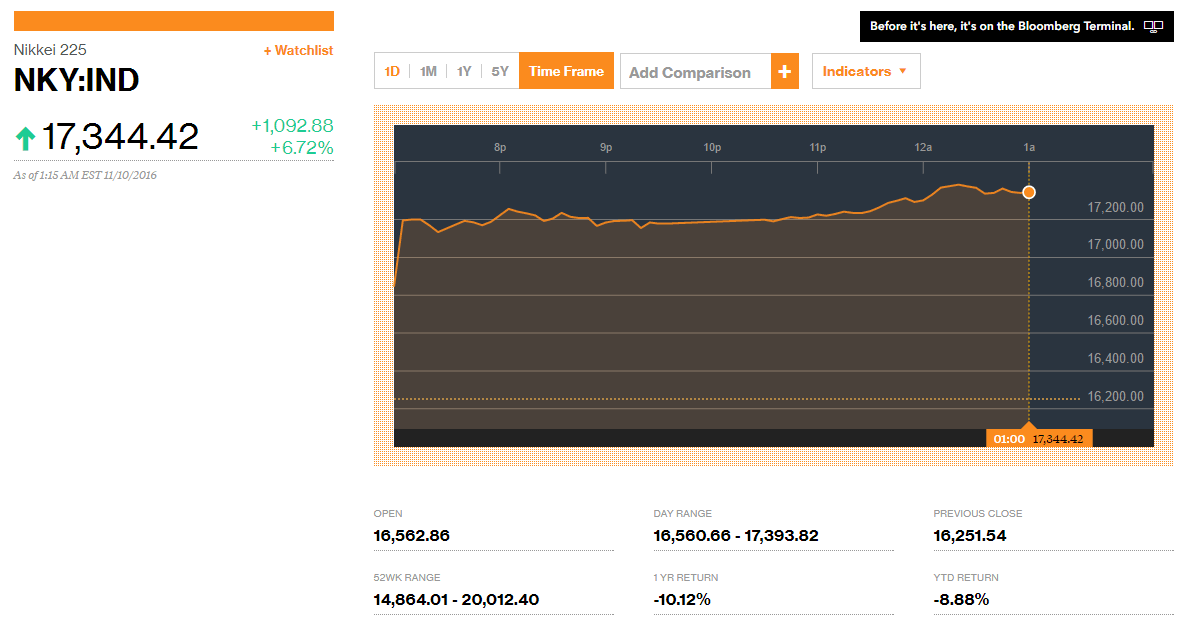This screenshot has height=640, width=1199.
Task: Click the 01:00 time marker on chart axis
Action: pos(1008,438)
